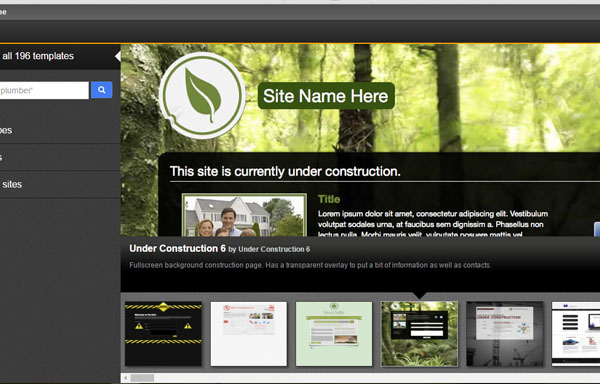Viewport: 600px width, 384px height.
Task: Click the left arrow of thumbnail scrollbar
Action: [x=126, y=378]
